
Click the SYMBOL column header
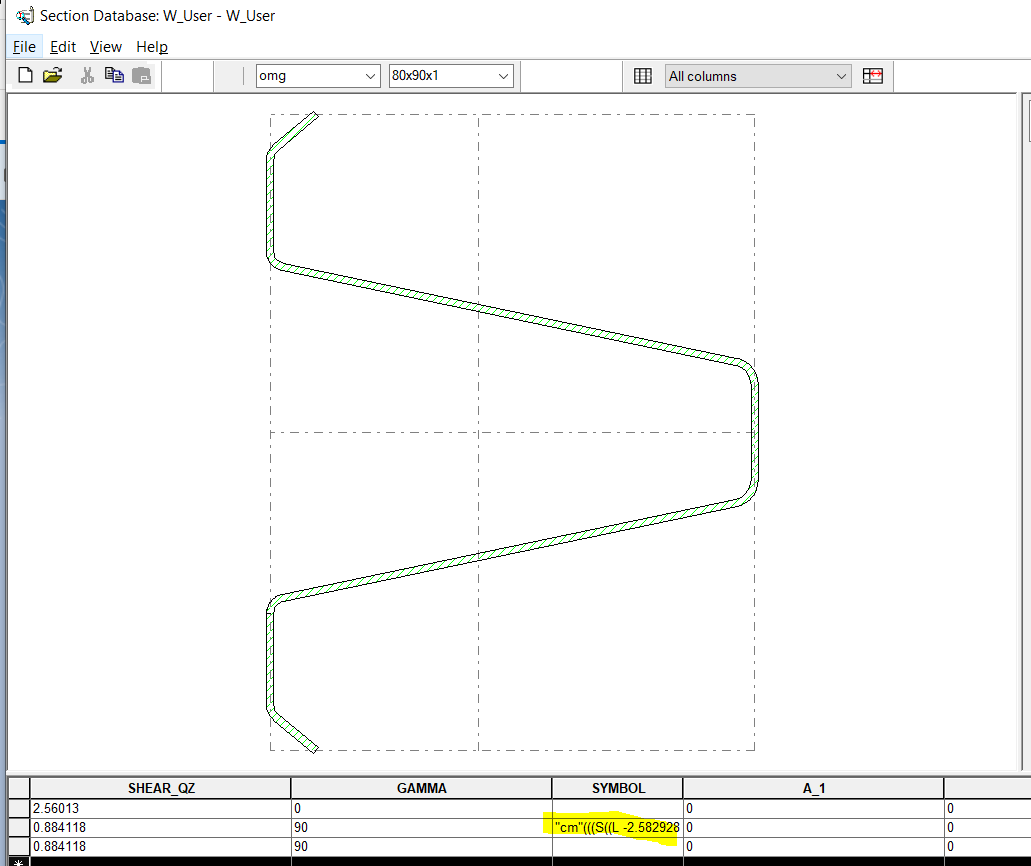click(x=618, y=788)
